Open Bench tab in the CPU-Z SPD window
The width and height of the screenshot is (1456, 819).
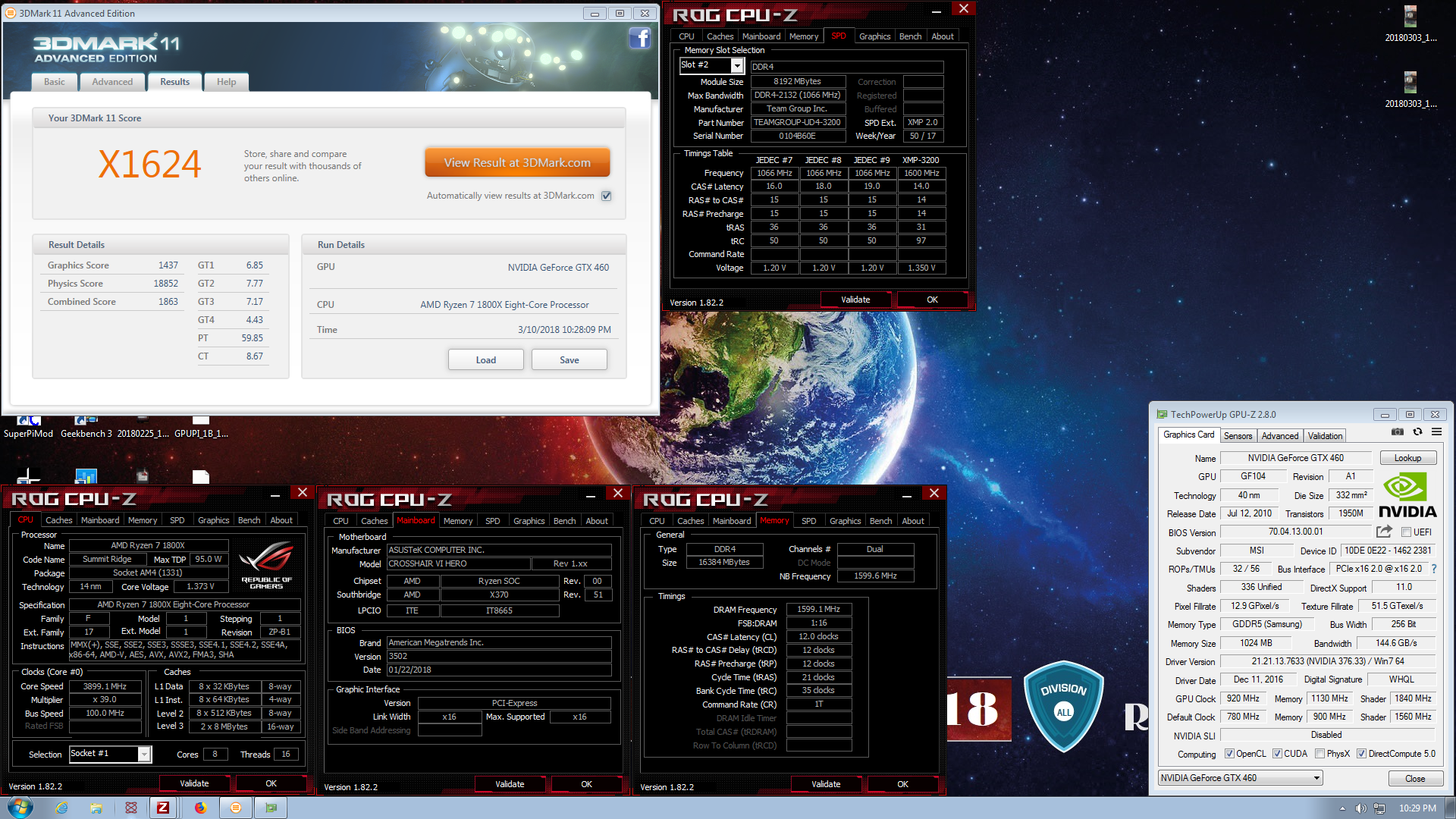click(x=910, y=36)
